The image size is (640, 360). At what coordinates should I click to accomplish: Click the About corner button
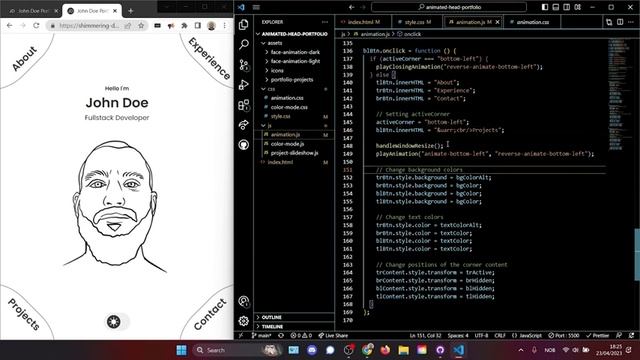pos(24,58)
